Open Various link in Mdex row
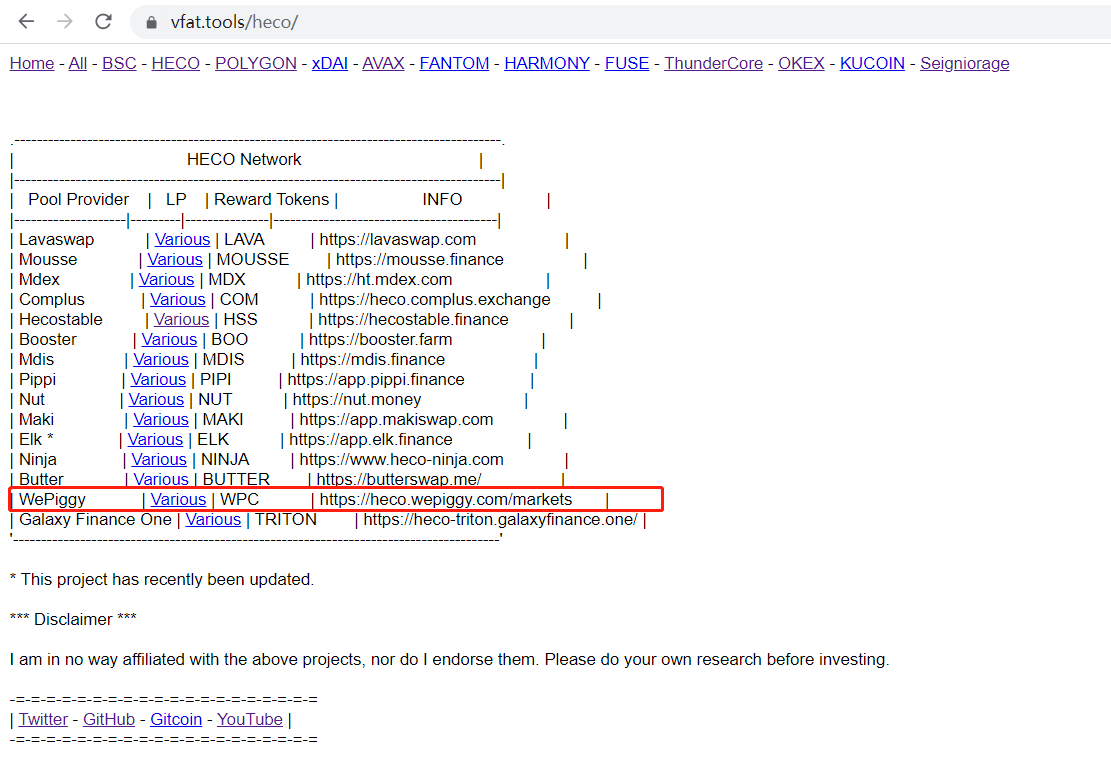This screenshot has width=1111, height=776. pos(167,279)
